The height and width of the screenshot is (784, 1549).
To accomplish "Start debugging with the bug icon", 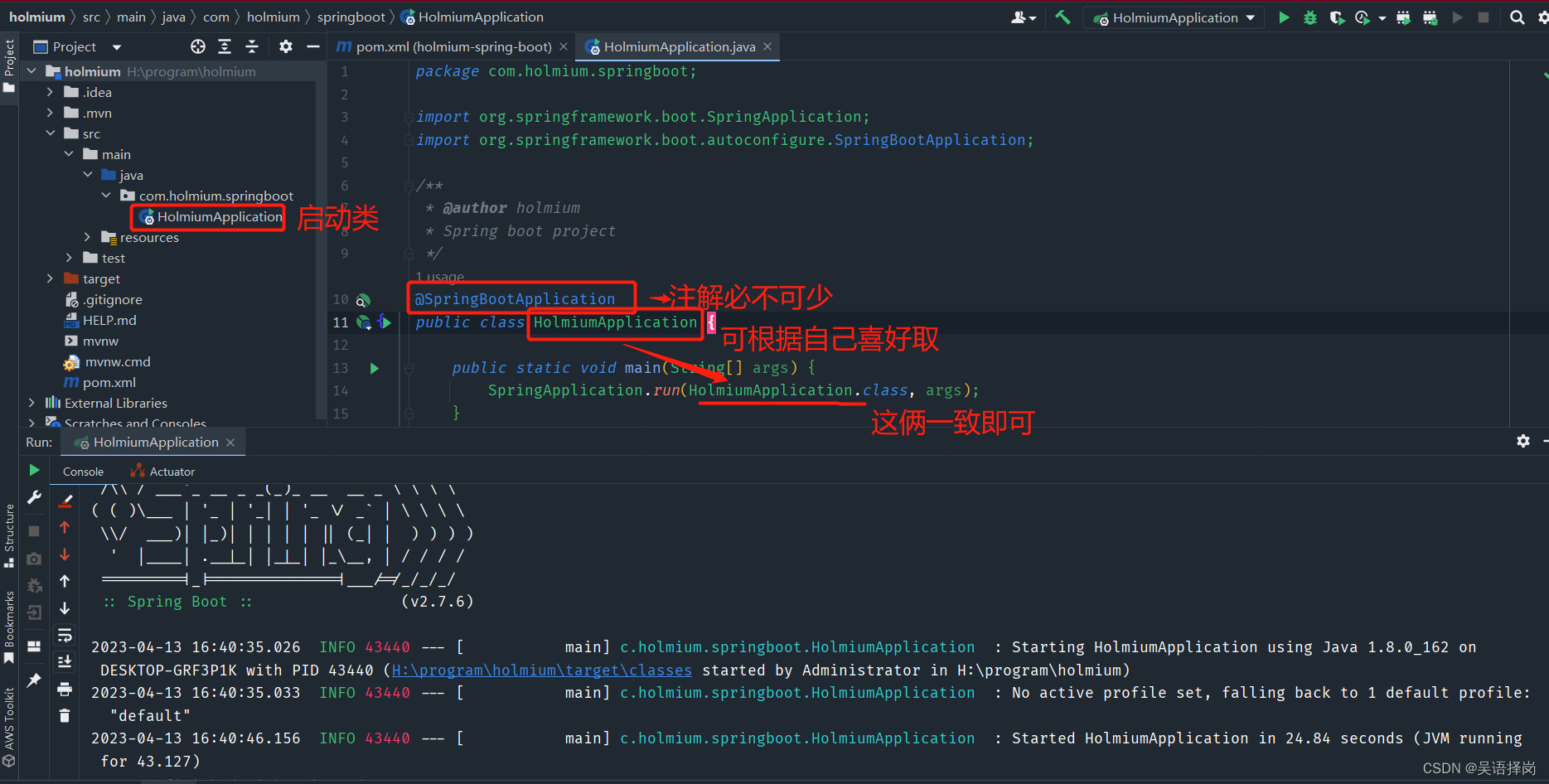I will [x=1310, y=17].
